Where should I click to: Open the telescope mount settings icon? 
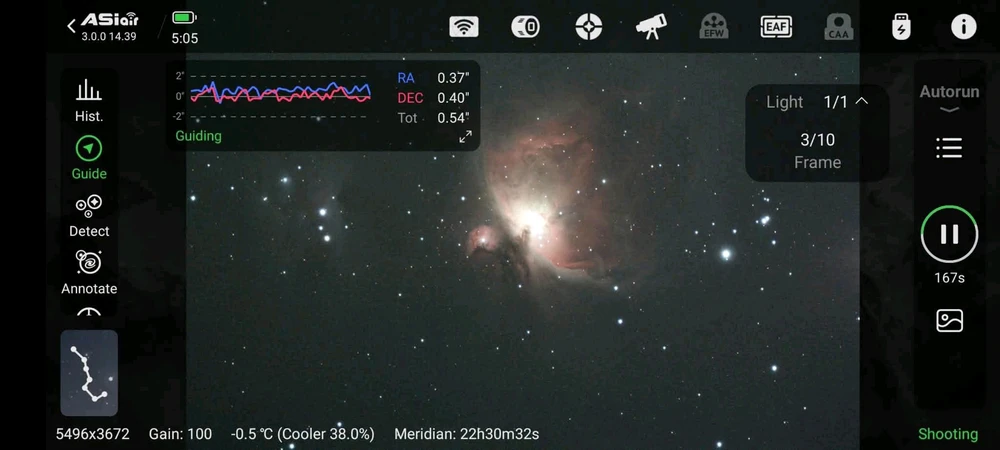(651, 27)
